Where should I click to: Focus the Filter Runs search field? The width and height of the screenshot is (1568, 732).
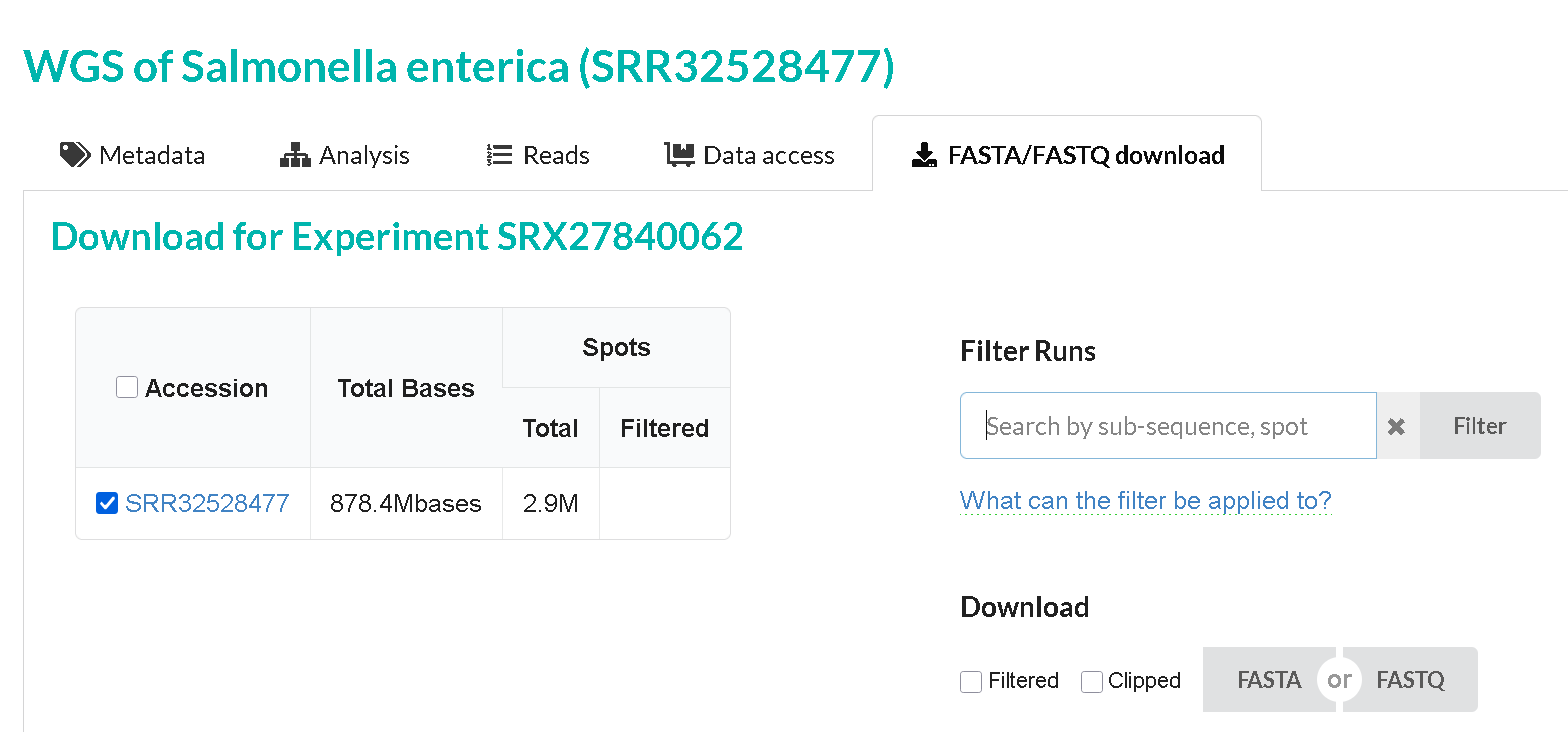[x=1167, y=426]
